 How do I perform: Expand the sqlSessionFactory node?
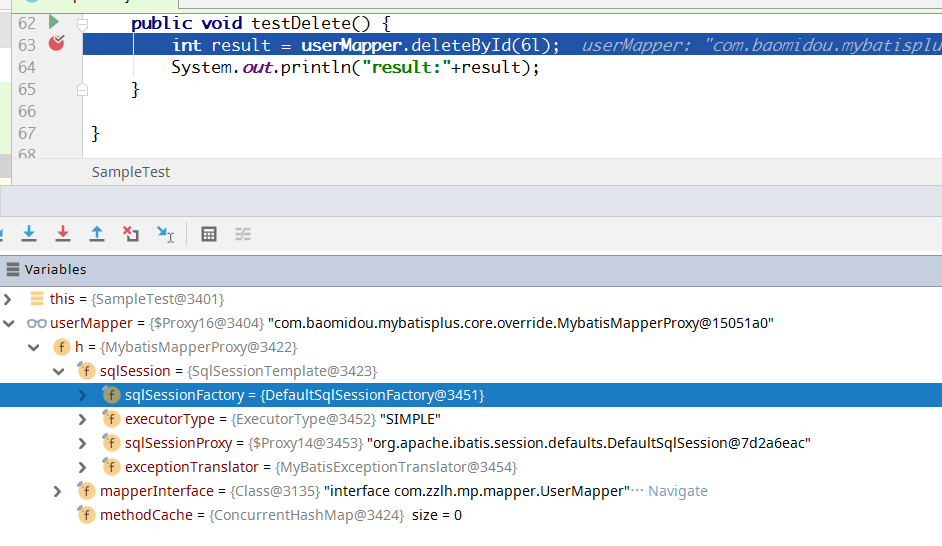pos(82,395)
